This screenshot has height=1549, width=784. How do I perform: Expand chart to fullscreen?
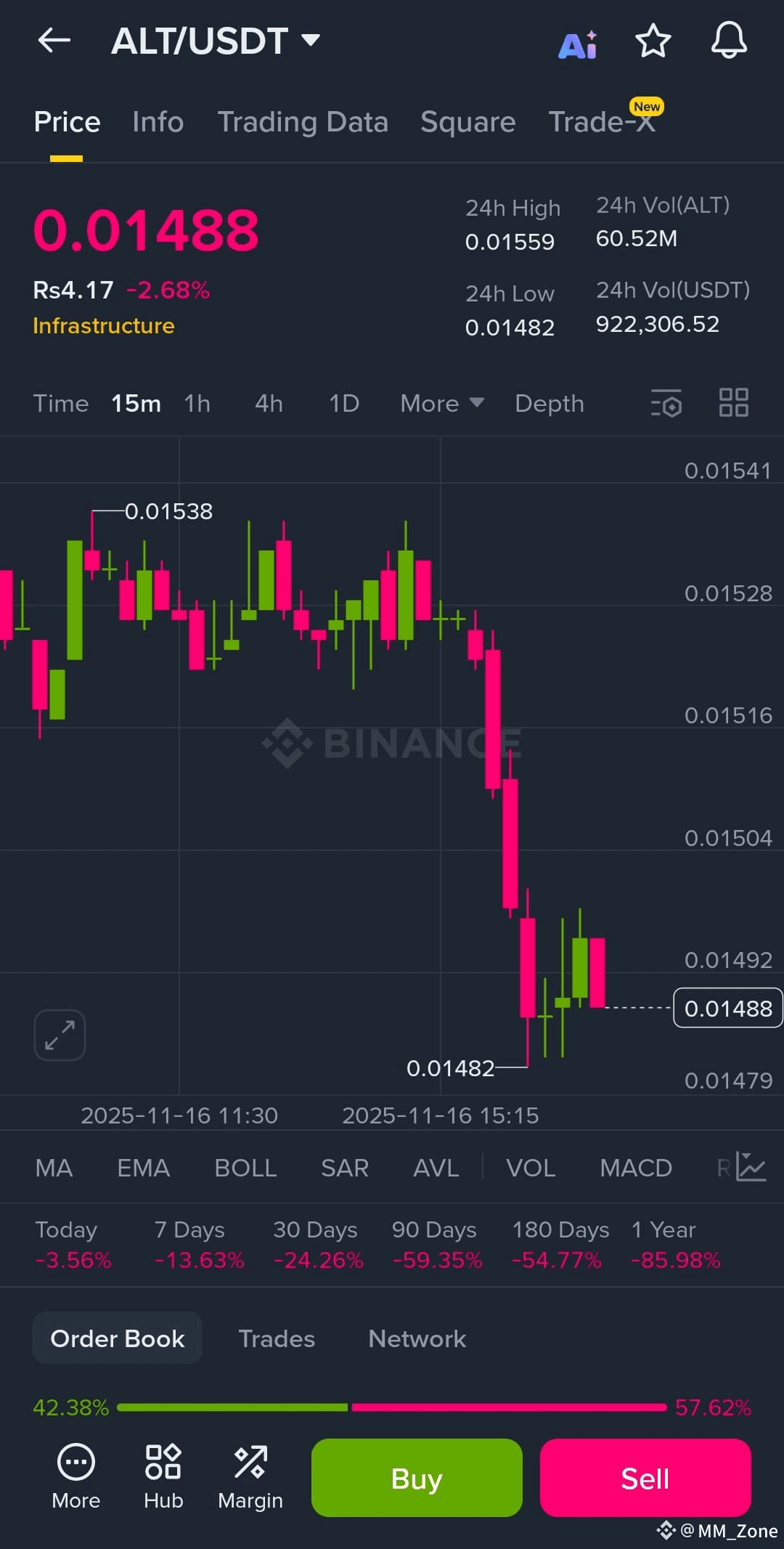coord(60,1035)
